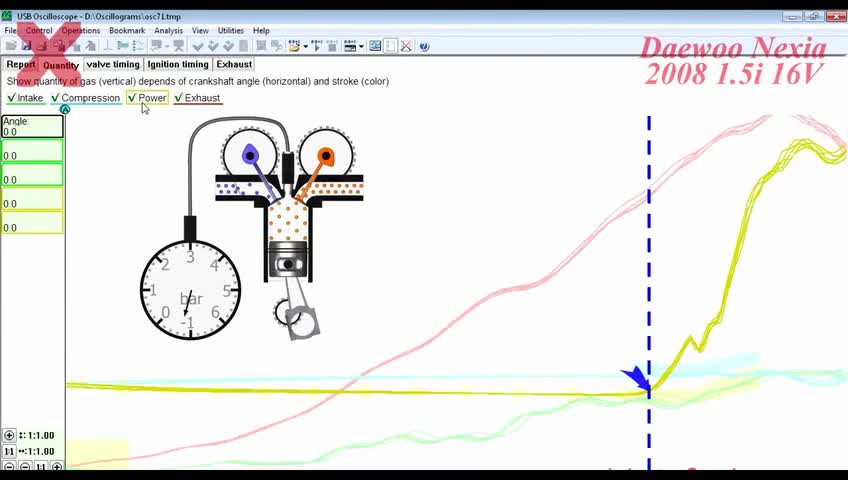Image resolution: width=848 pixels, height=480 pixels.
Task: Open the Operations menu
Action: pos(81,31)
